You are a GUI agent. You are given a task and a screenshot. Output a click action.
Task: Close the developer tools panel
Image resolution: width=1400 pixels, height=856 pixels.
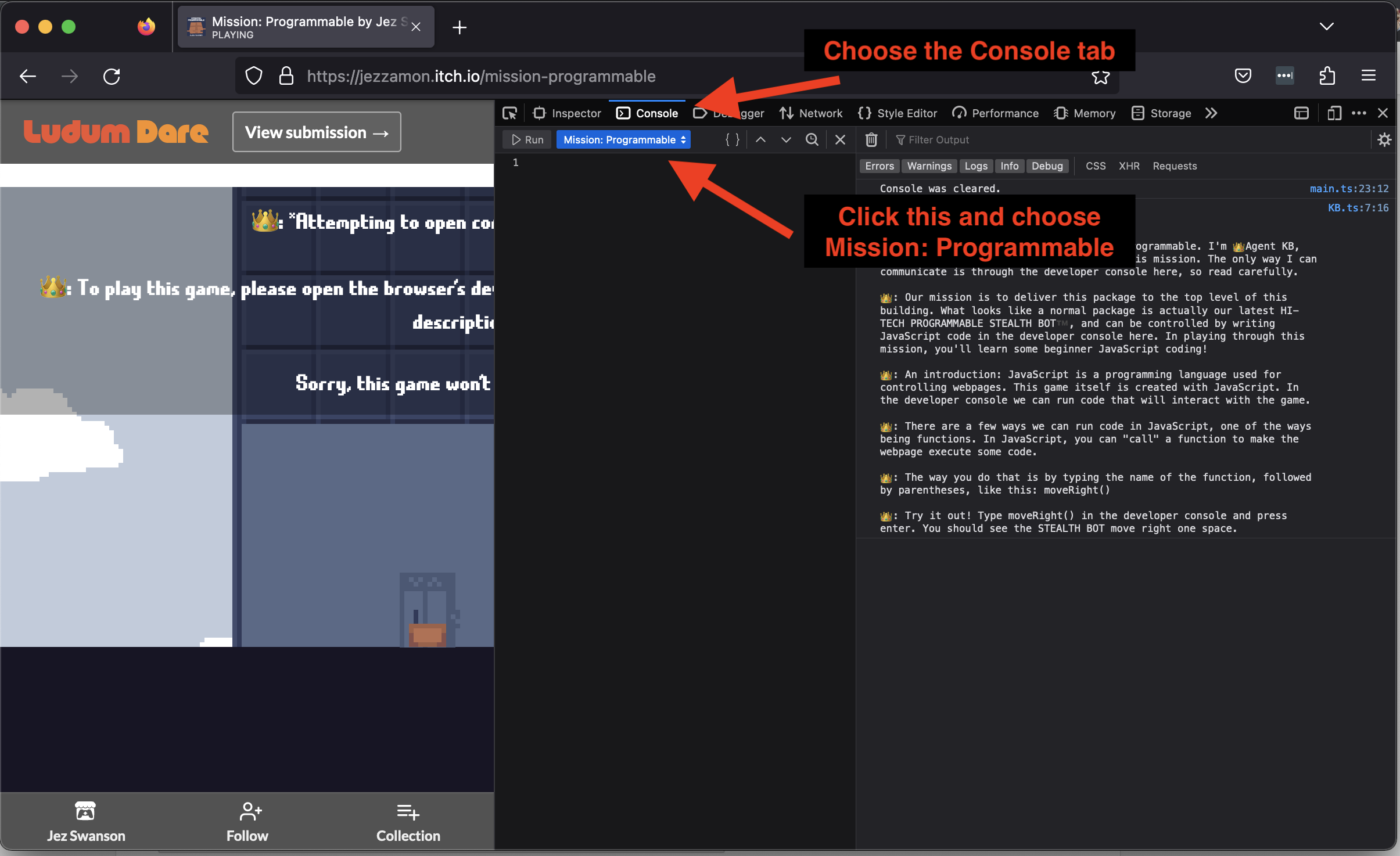point(1383,113)
